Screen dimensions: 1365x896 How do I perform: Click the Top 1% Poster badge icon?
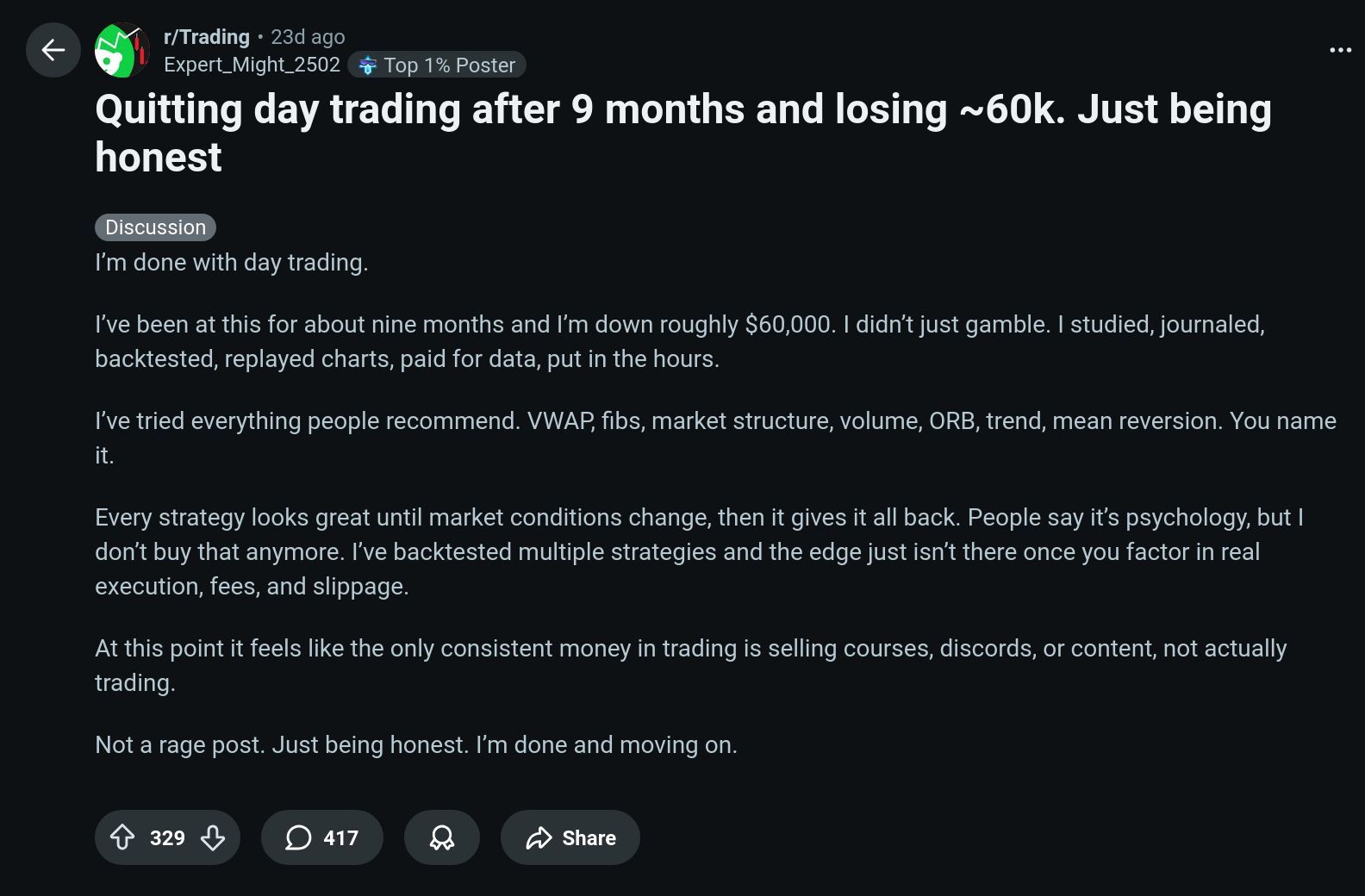pyautogui.click(x=368, y=65)
